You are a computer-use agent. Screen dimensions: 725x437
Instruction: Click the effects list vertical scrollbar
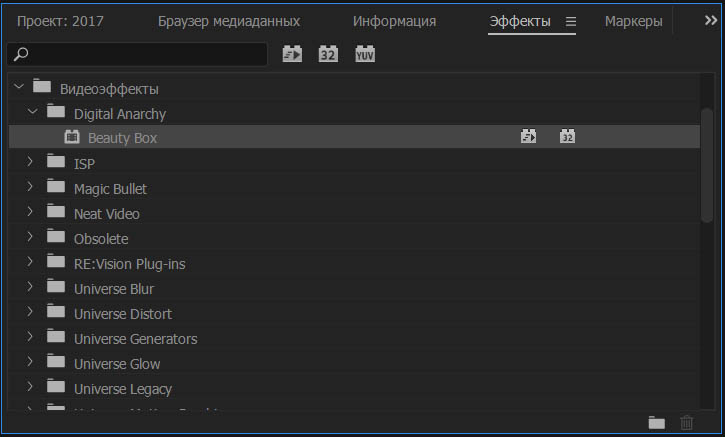pos(707,165)
